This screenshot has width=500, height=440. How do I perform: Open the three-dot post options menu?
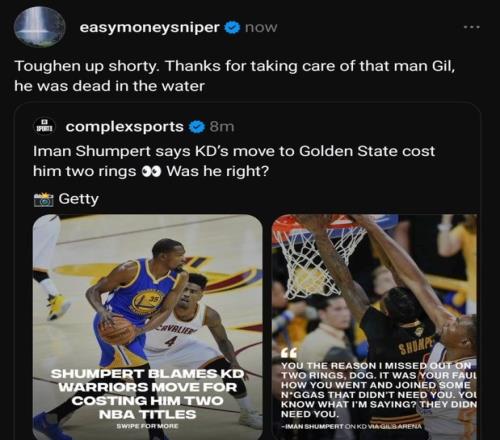point(472,27)
